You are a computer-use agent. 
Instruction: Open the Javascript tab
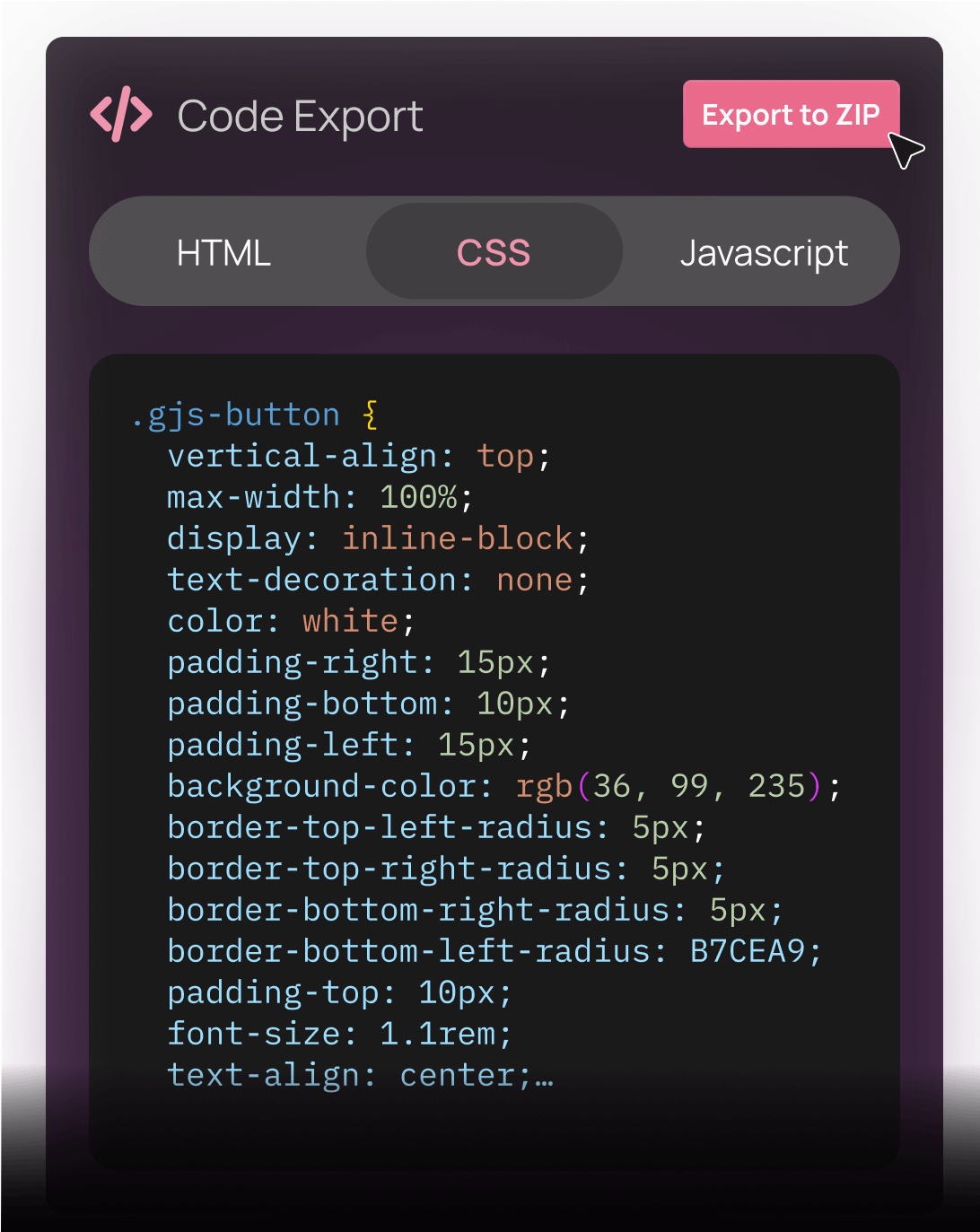point(764,252)
